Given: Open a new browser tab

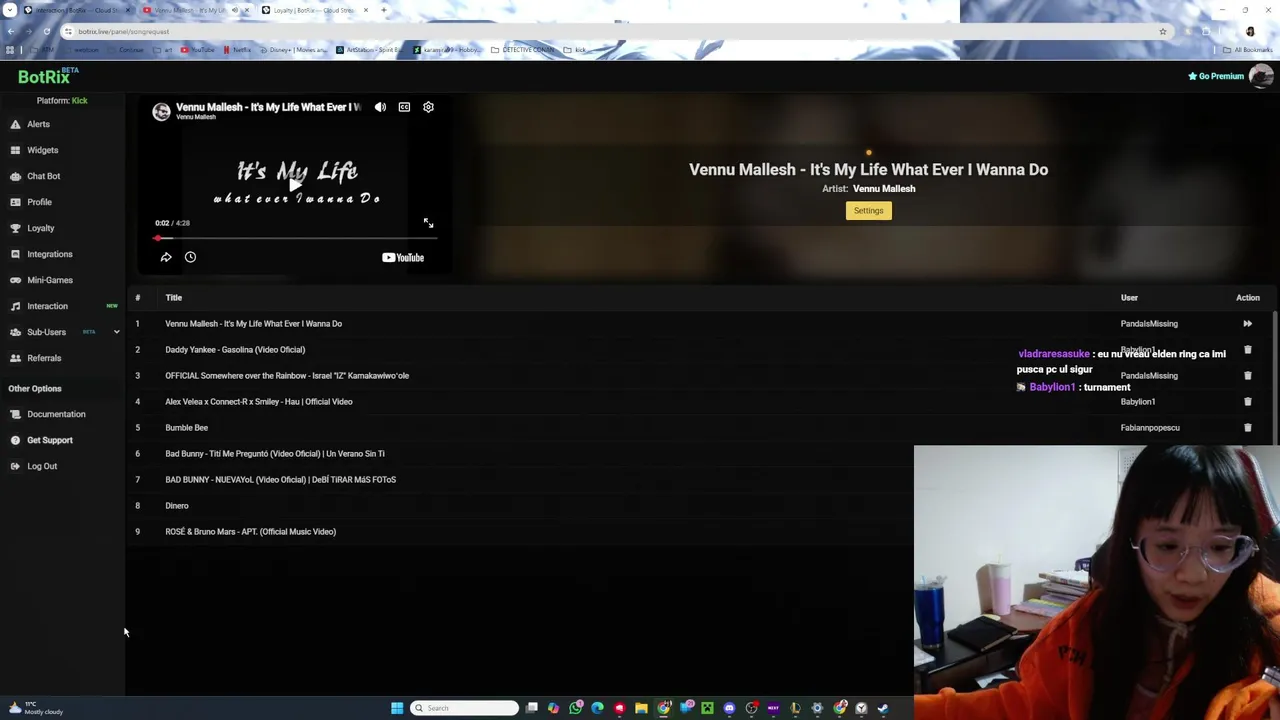Looking at the screenshot, I should (384, 10).
